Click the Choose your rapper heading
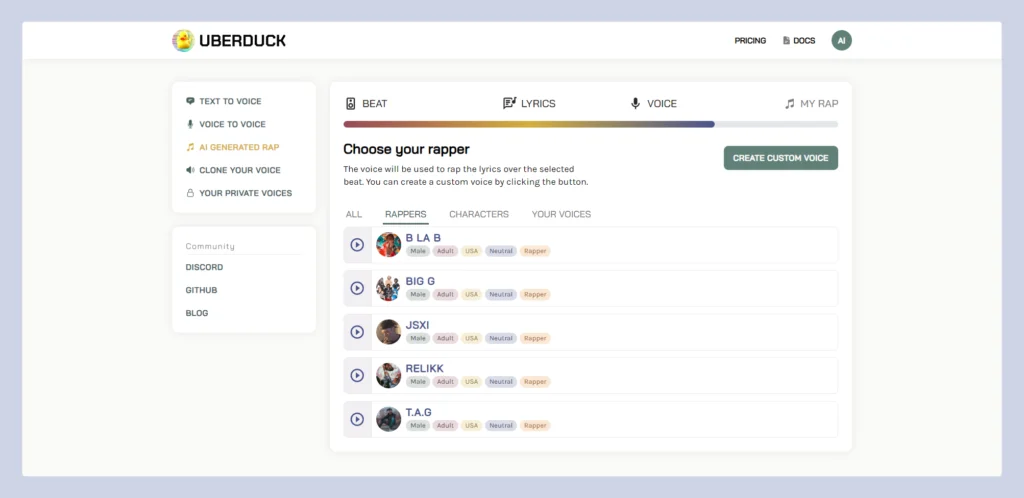The width and height of the screenshot is (1024, 498). (406, 149)
